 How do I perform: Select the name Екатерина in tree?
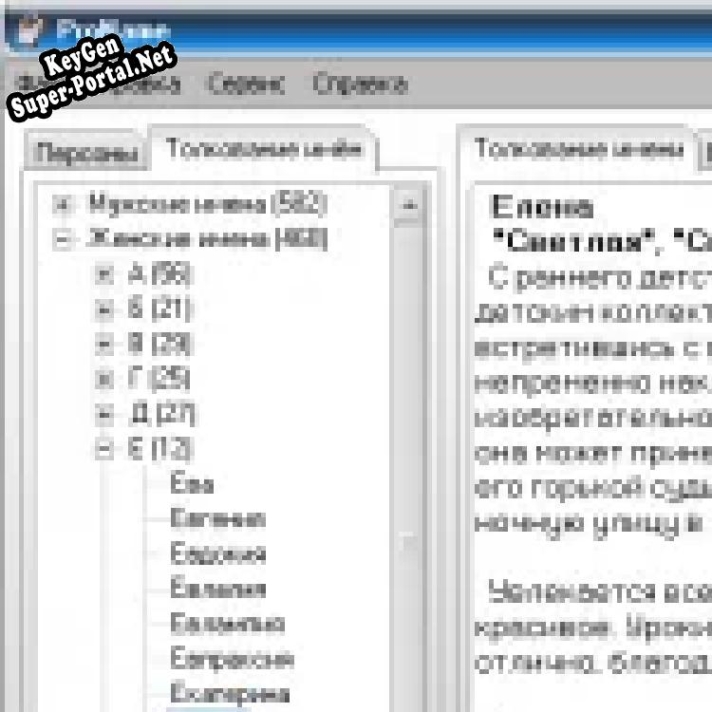229,693
